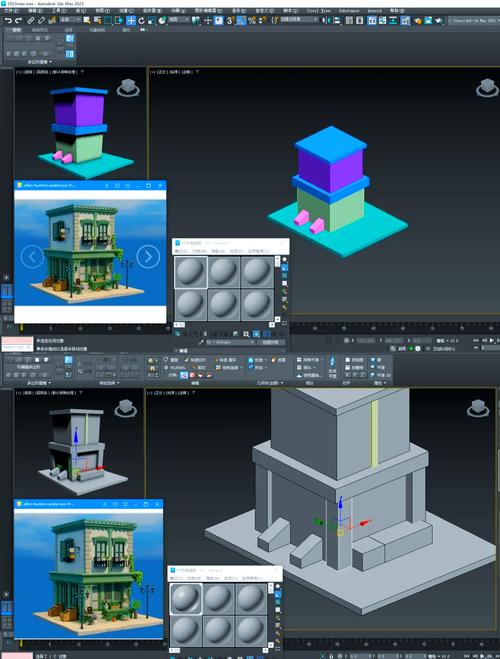Screen dimensions: 500x659
Task: Open the Layer Explorer icon
Action: coord(360,20)
